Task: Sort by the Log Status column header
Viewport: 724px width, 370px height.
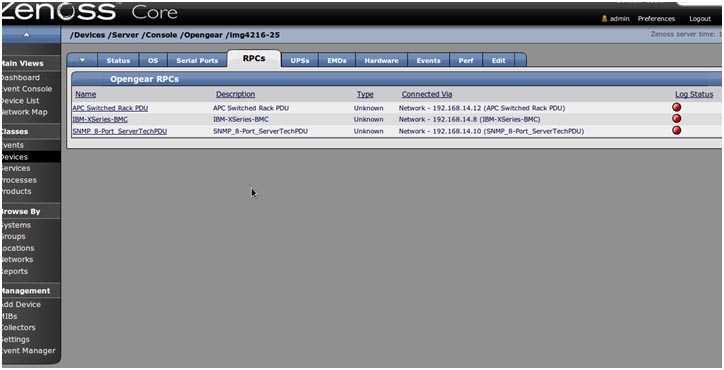Action: click(694, 94)
